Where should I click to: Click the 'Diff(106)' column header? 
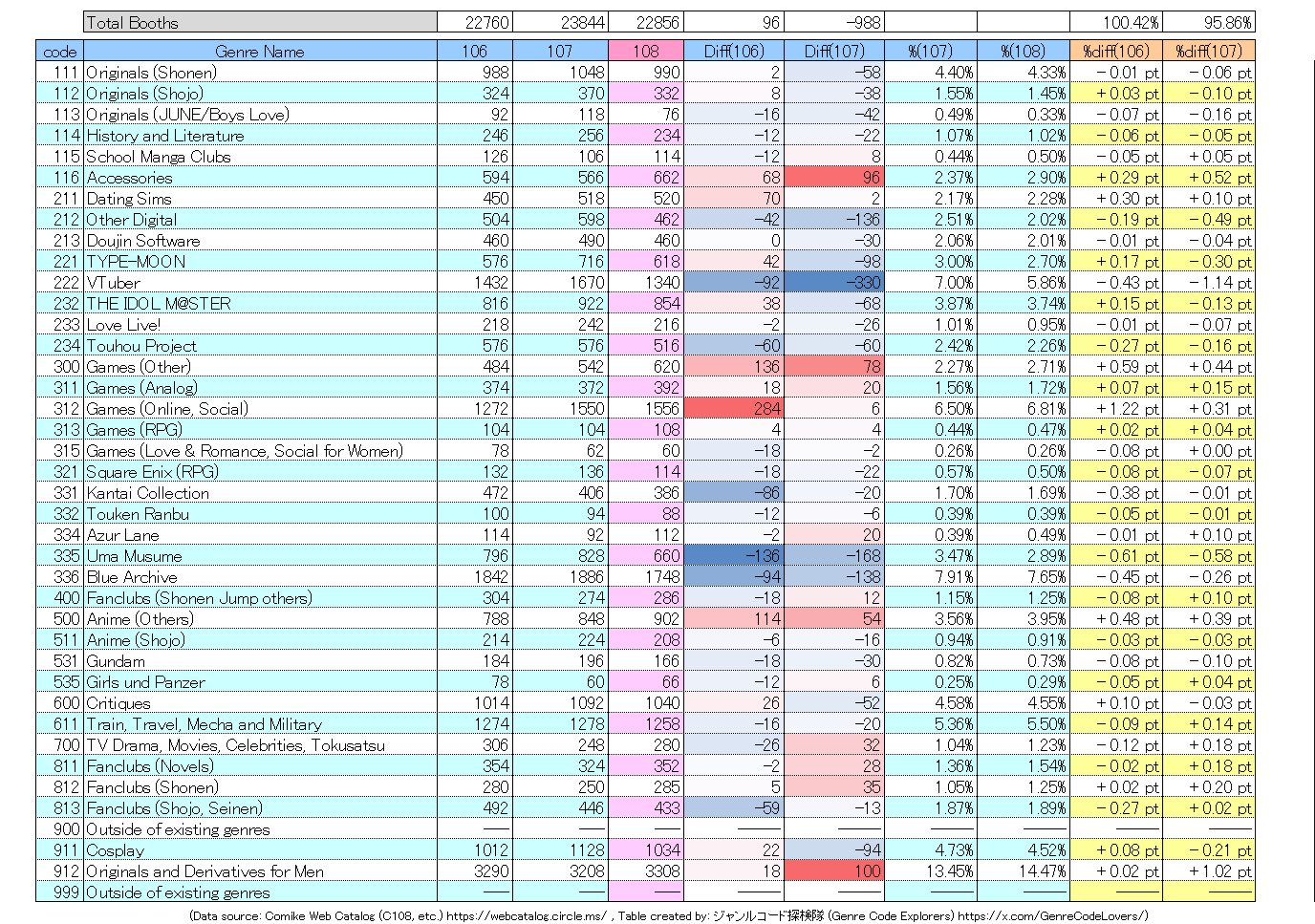point(733,52)
